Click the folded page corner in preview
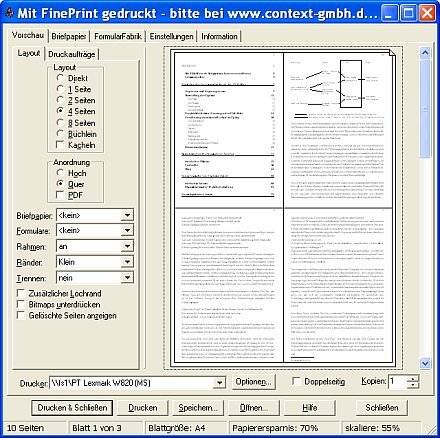440x438 pixels. coord(392,53)
